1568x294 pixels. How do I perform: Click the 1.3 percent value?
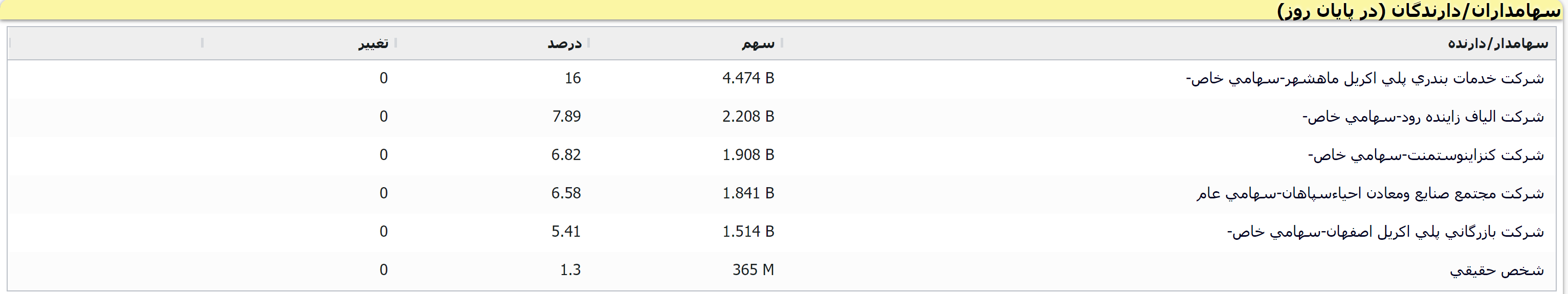570,270
